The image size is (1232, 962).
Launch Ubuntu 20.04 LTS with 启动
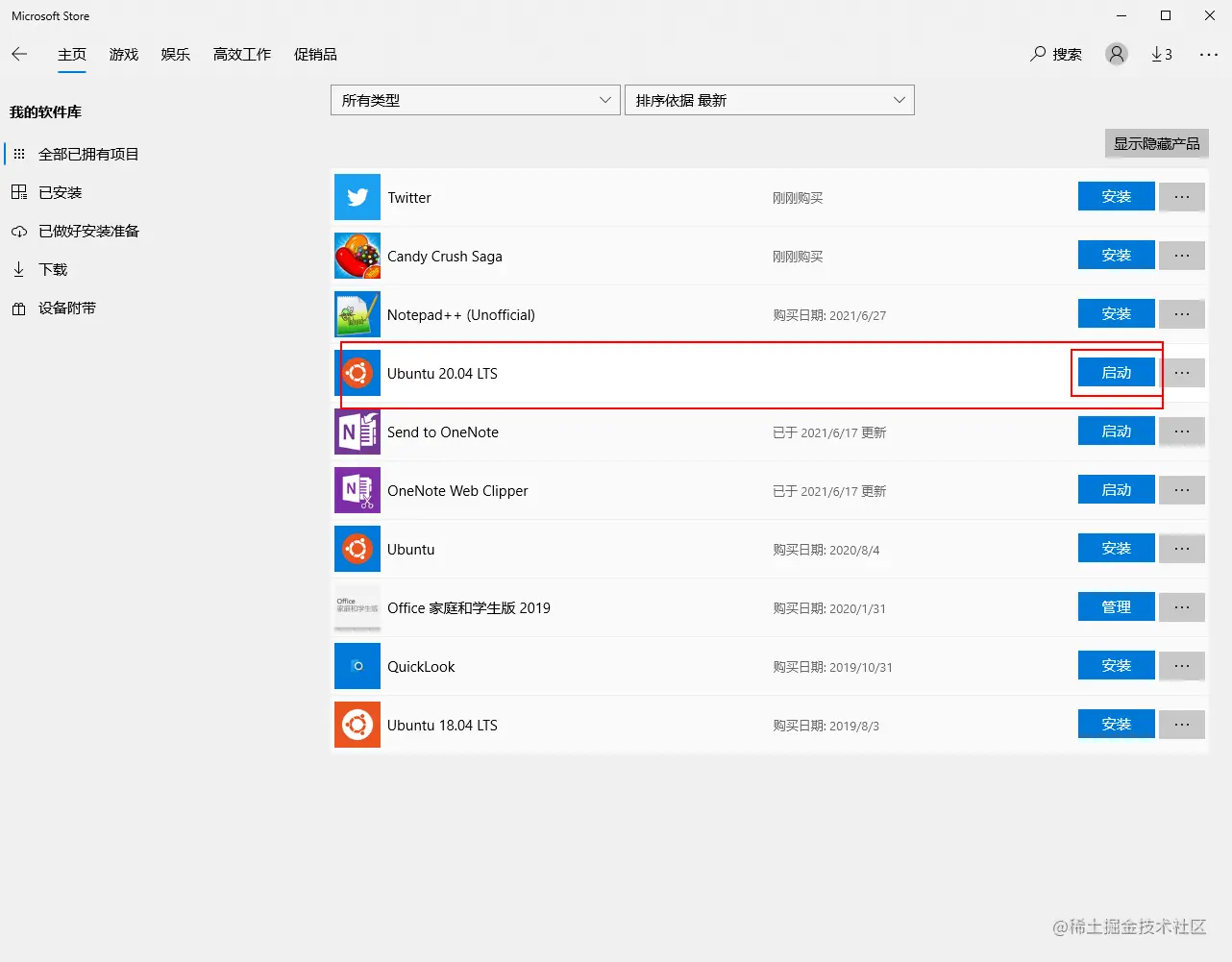pos(1116,372)
